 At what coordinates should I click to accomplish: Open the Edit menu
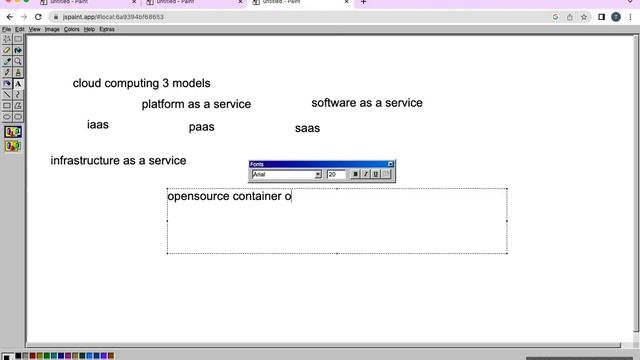20,29
